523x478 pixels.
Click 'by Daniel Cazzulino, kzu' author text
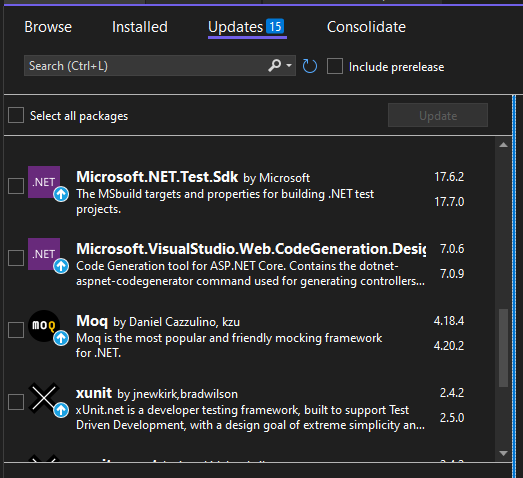pyautogui.click(x=176, y=322)
